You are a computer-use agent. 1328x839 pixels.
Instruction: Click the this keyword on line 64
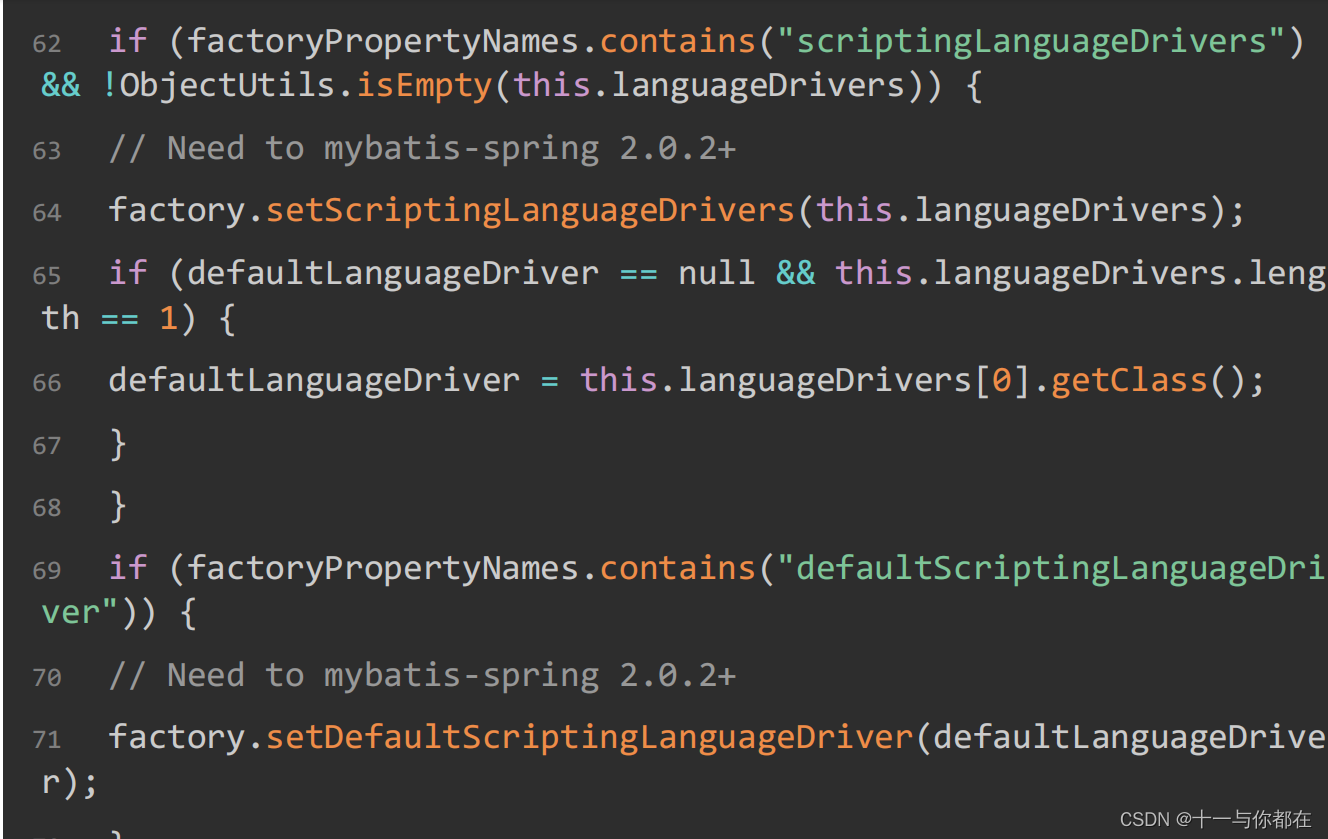855,210
